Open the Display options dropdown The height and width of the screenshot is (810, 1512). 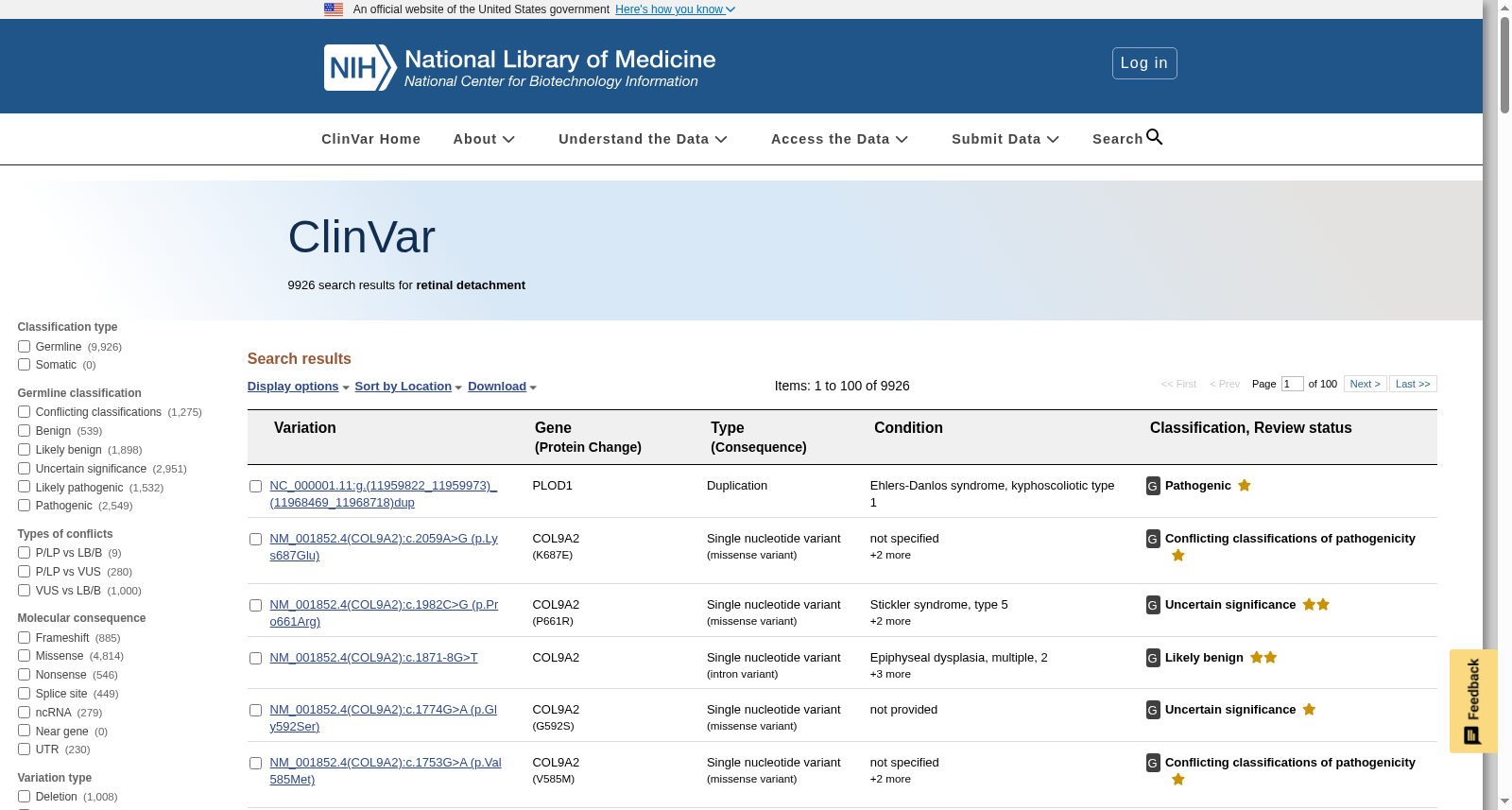pyautogui.click(x=299, y=387)
